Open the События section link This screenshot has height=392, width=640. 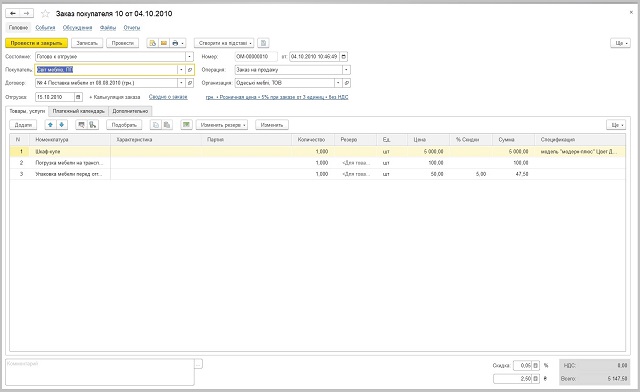pyautogui.click(x=45, y=28)
